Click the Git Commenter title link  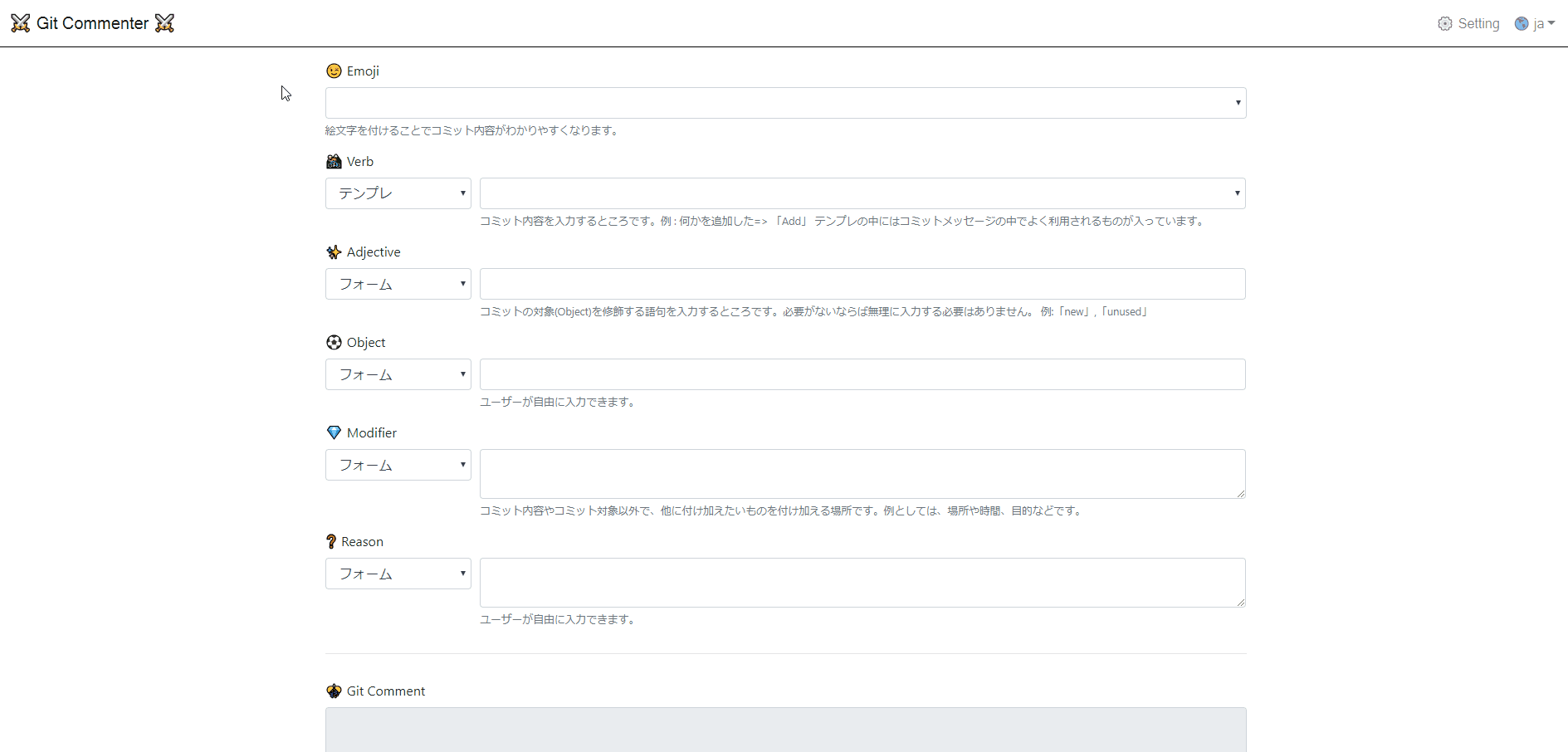92,23
